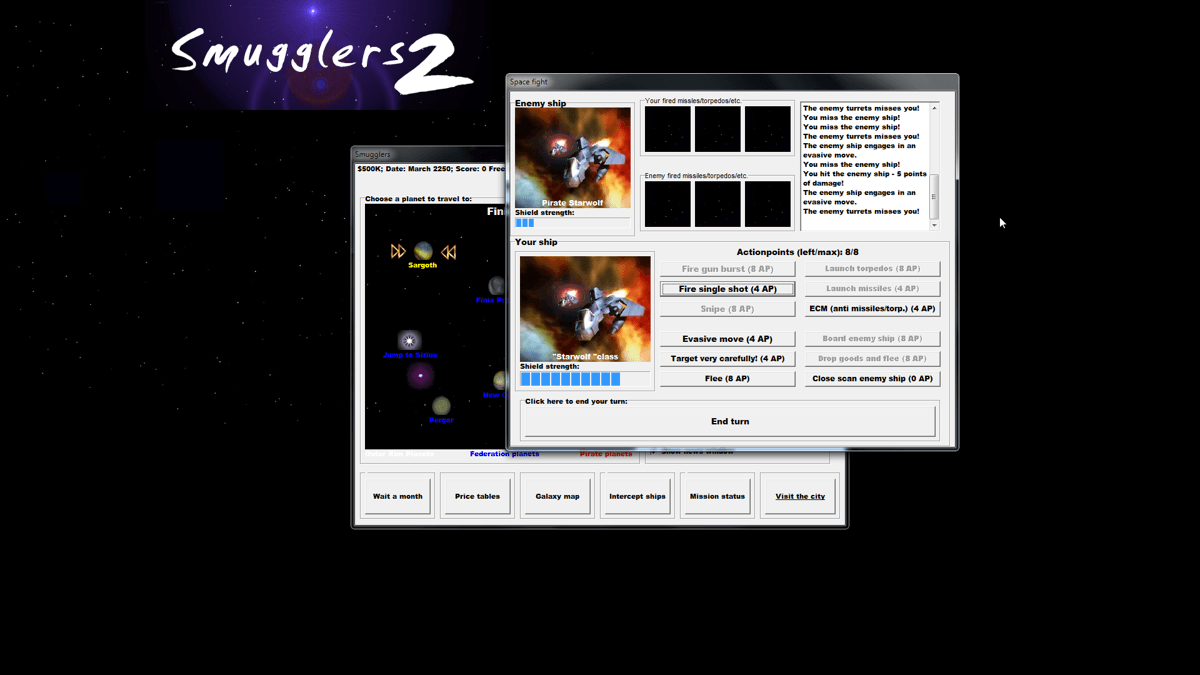Screen dimensions: 1200x675
Task: Click Wait a month in Smugglers window
Action: (397, 496)
